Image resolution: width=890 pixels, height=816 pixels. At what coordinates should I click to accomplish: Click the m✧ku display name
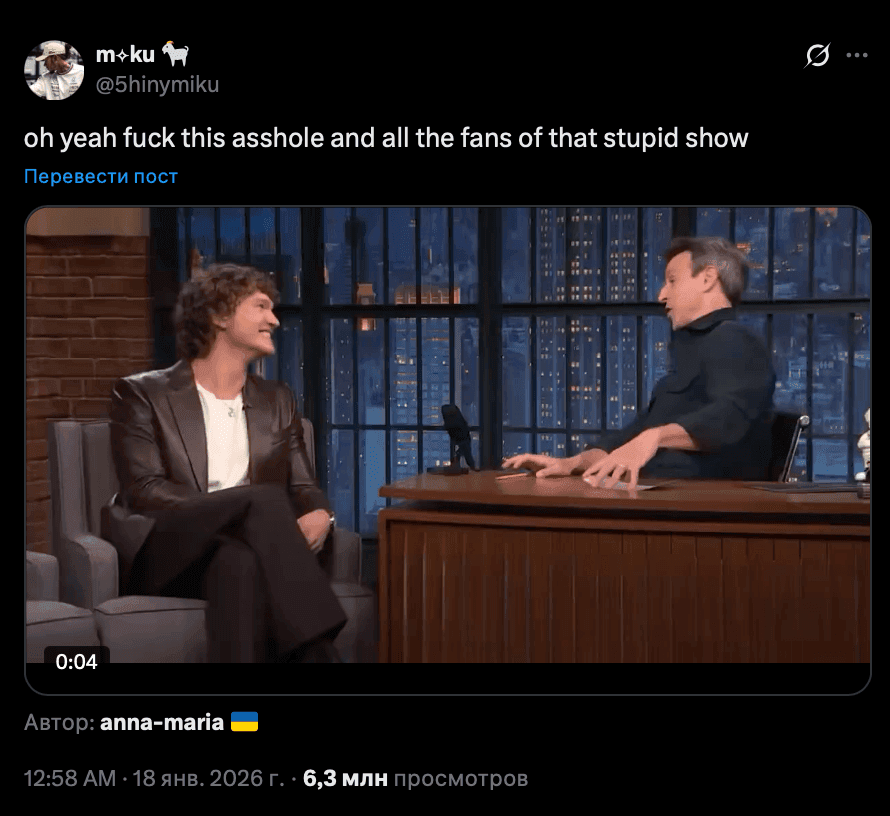(x=125, y=54)
